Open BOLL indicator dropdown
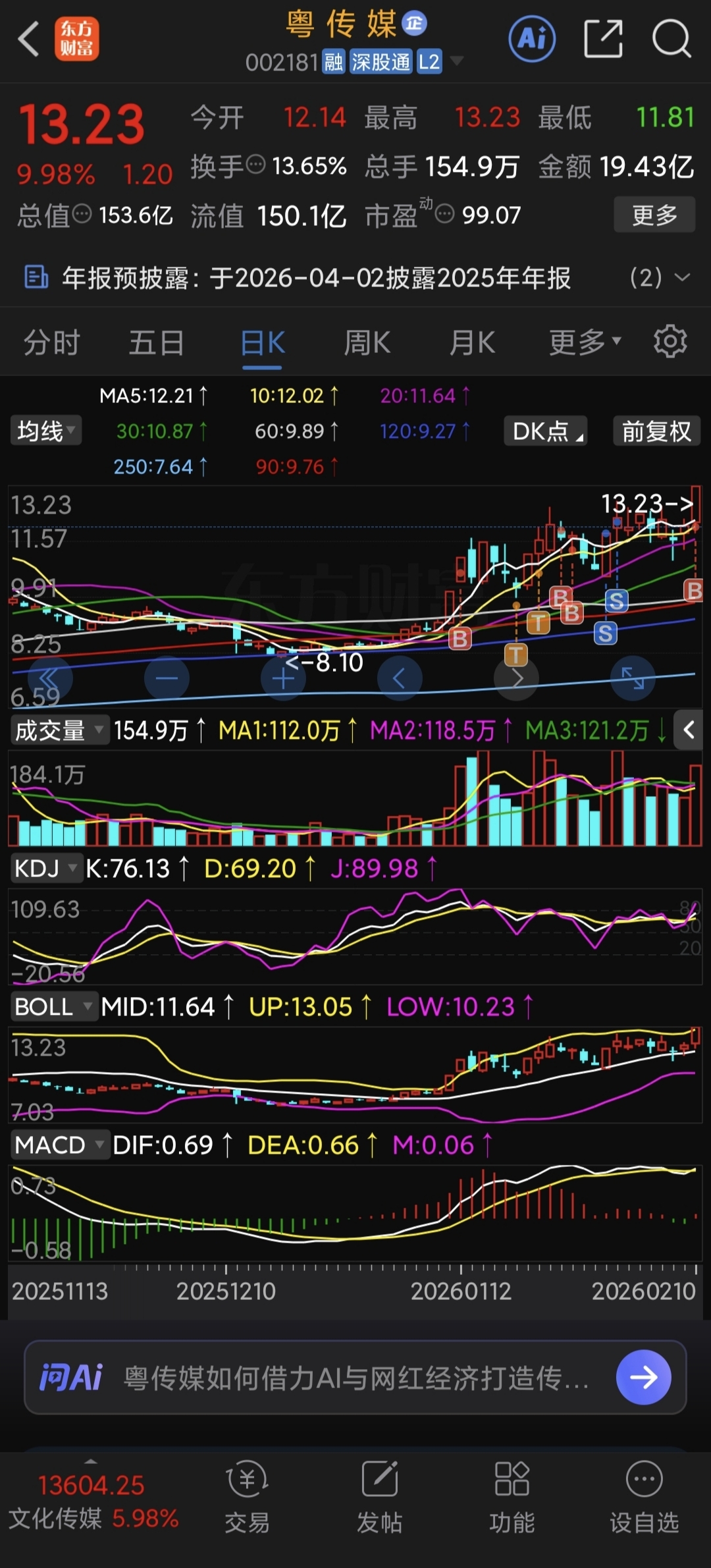Viewport: 711px width, 1568px height. (54, 1007)
